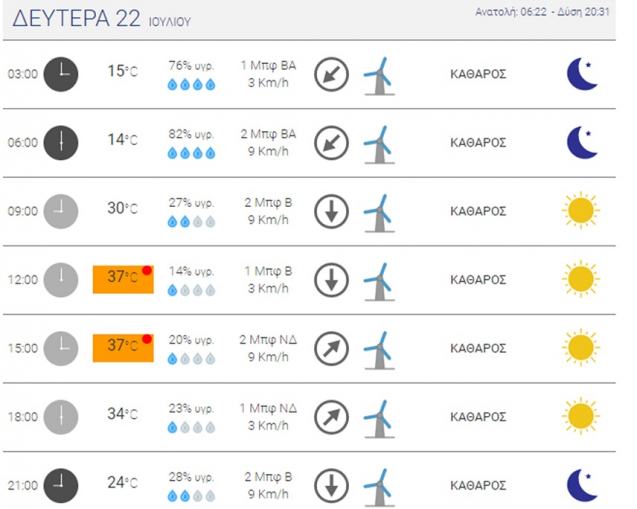Select the wind turbine icon at 09:00
Screen dimensions: 637x509
point(379,213)
